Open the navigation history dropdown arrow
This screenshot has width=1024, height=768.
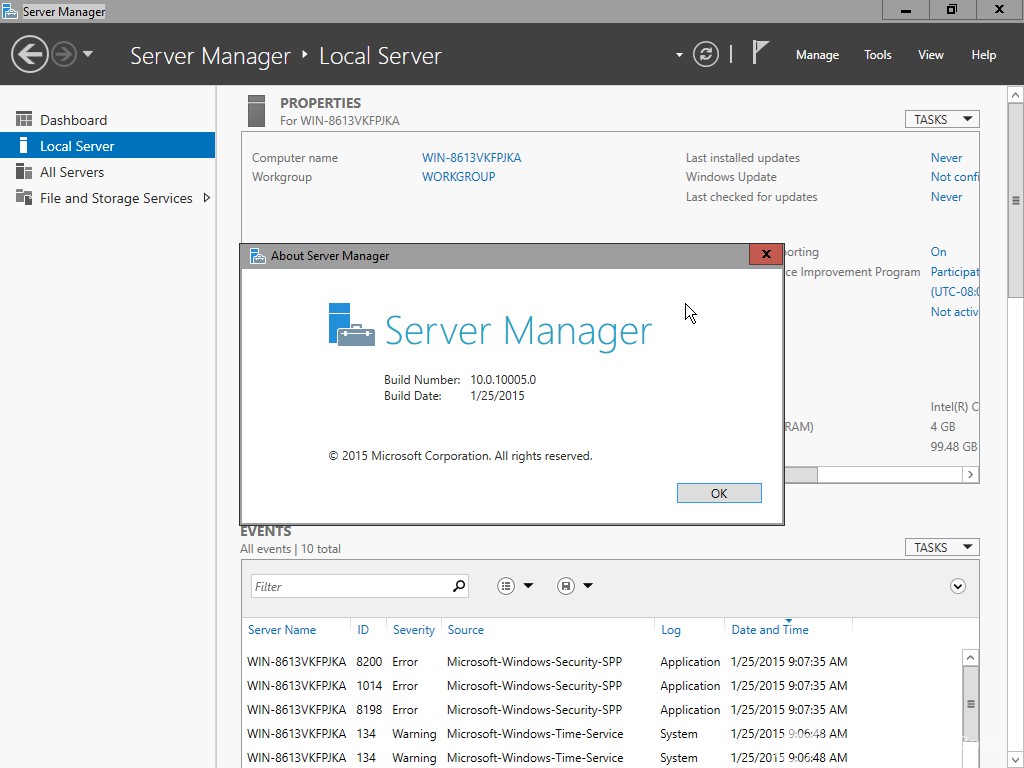click(88, 54)
